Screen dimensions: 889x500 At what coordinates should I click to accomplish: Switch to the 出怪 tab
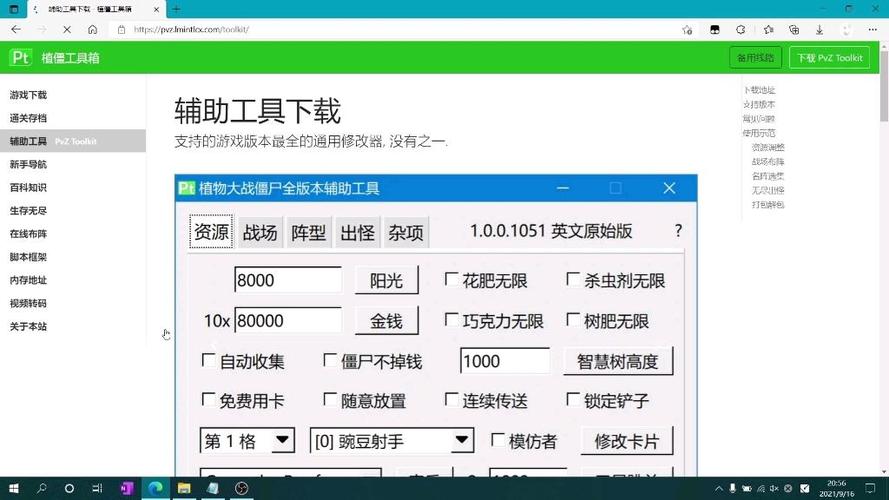click(357, 232)
